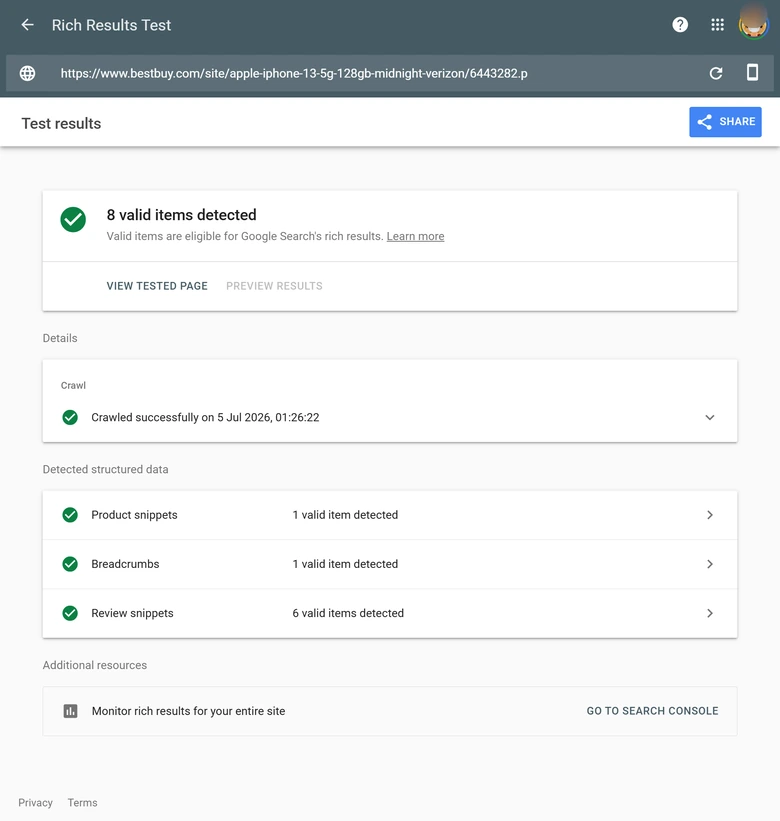Click '6 valid items detected' text

[x=348, y=613]
